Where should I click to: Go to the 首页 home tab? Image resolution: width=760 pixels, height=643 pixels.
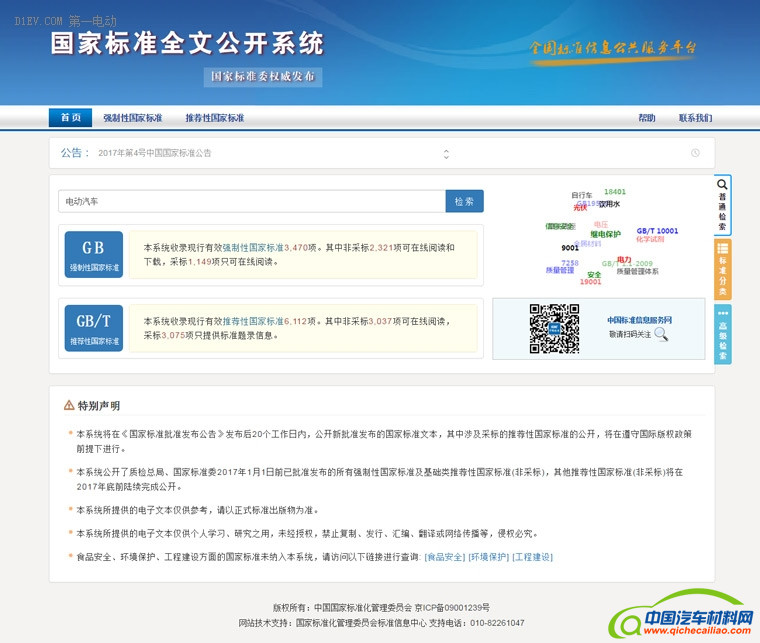(70, 118)
